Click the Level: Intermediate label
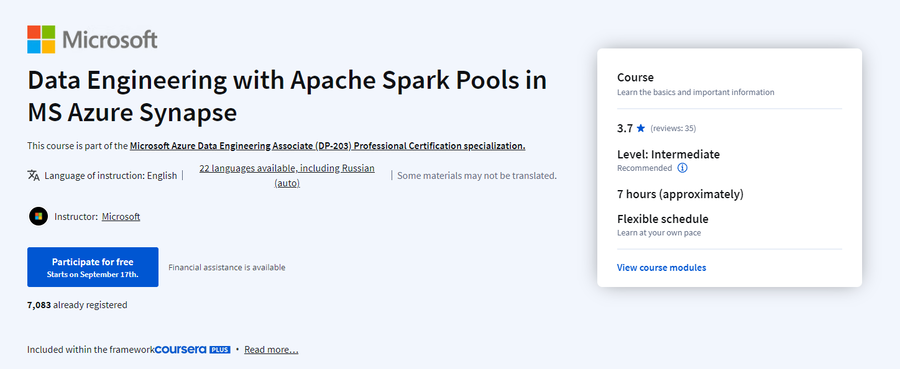900x369 pixels. pyautogui.click(x=668, y=154)
